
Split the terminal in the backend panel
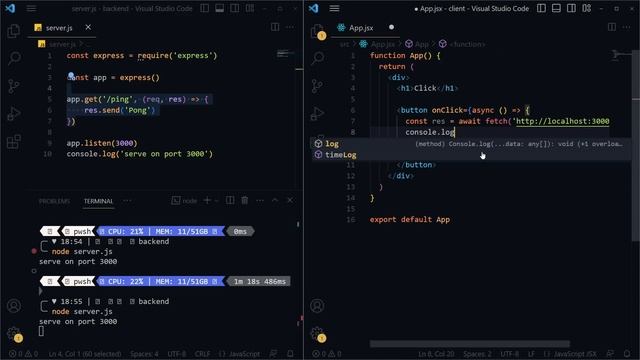pos(230,200)
